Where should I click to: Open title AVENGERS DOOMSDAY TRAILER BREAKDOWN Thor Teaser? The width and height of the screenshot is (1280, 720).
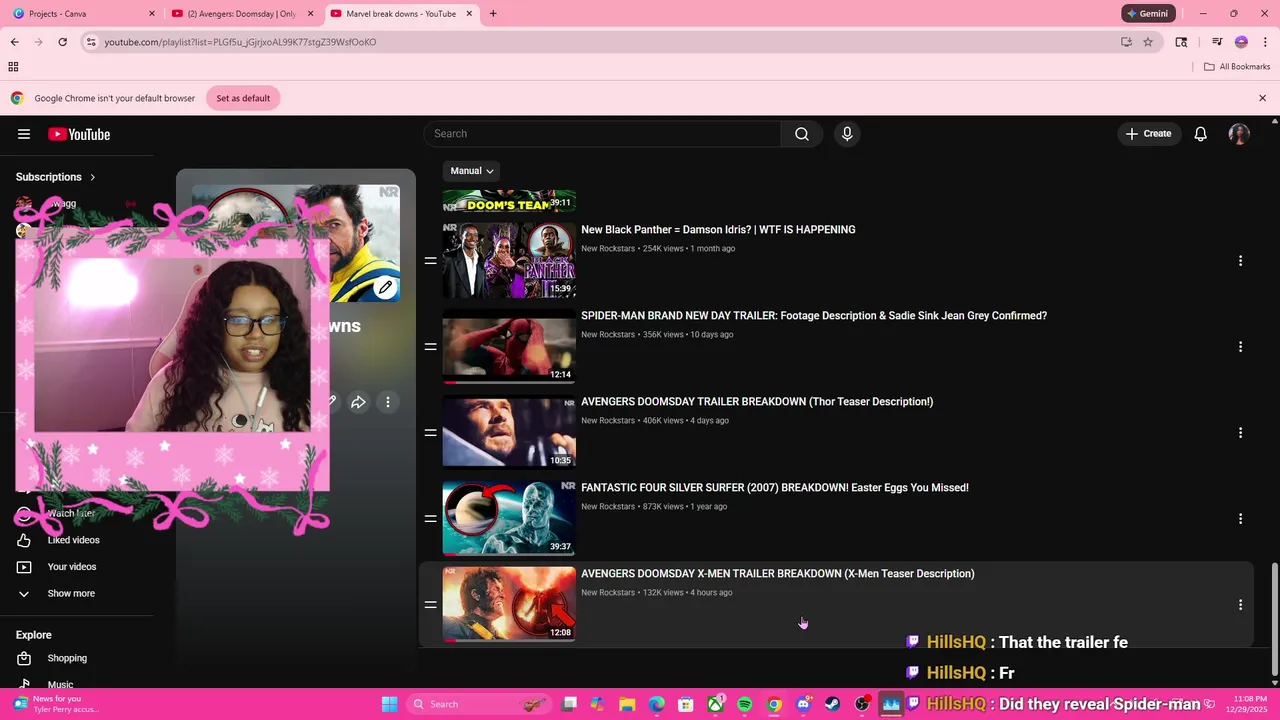[x=757, y=402]
